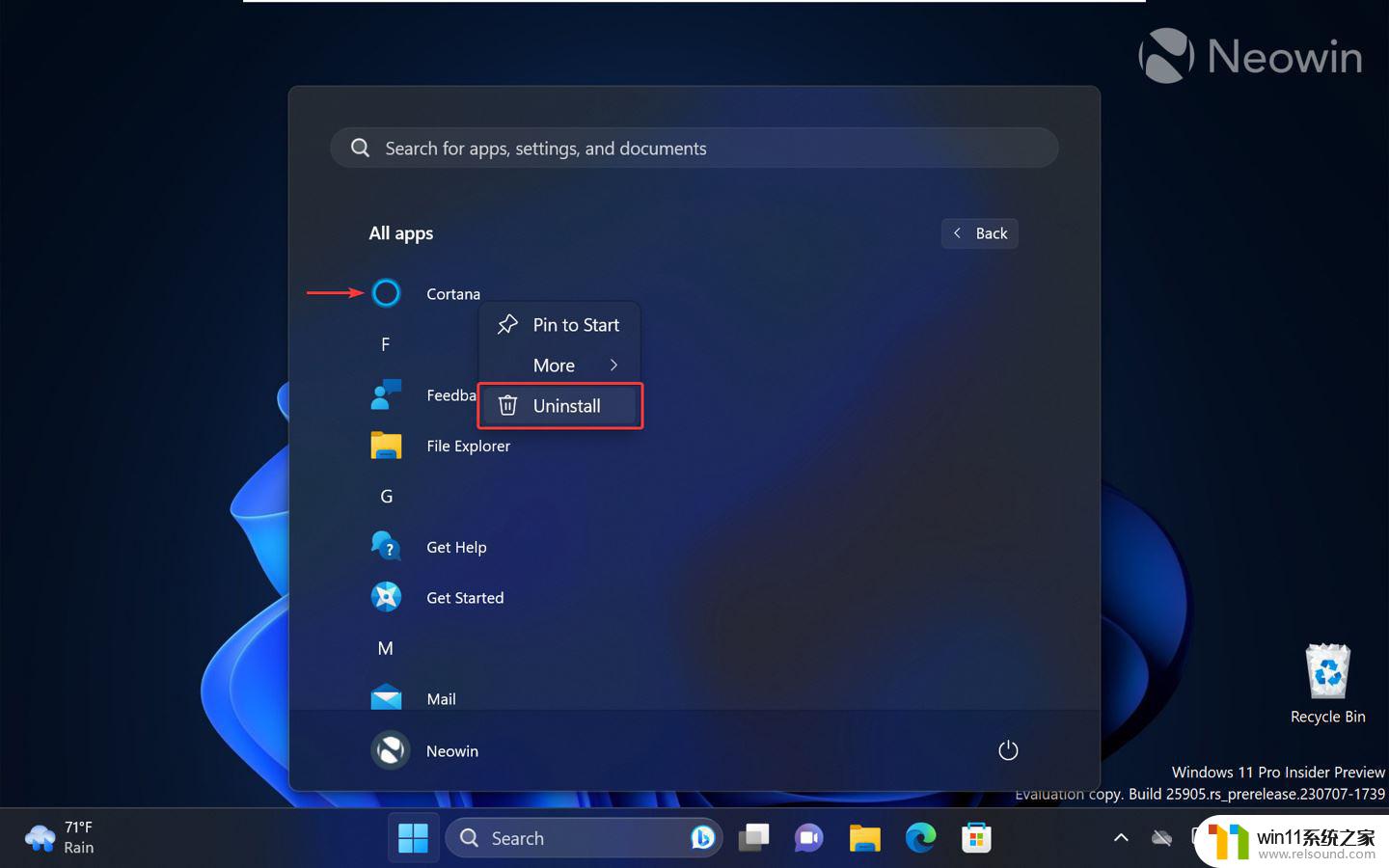The height and width of the screenshot is (868, 1389).
Task: Open the Neowin user account avatar
Action: pyautogui.click(x=390, y=750)
